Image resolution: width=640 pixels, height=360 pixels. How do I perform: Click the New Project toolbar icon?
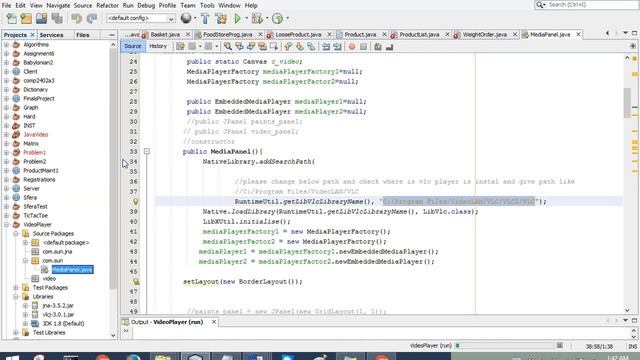click(26, 18)
